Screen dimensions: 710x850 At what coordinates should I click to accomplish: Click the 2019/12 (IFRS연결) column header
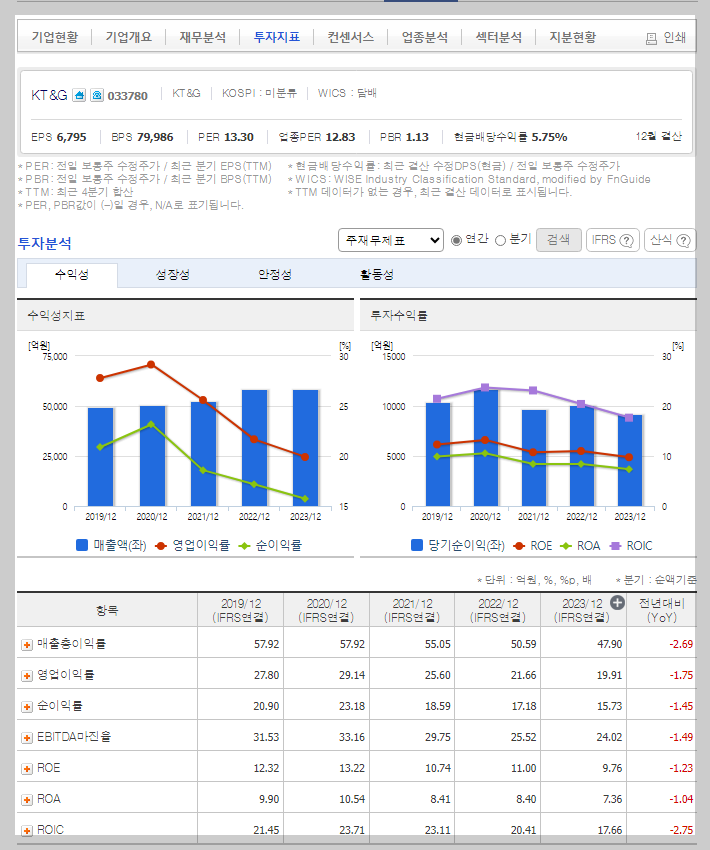(x=241, y=610)
